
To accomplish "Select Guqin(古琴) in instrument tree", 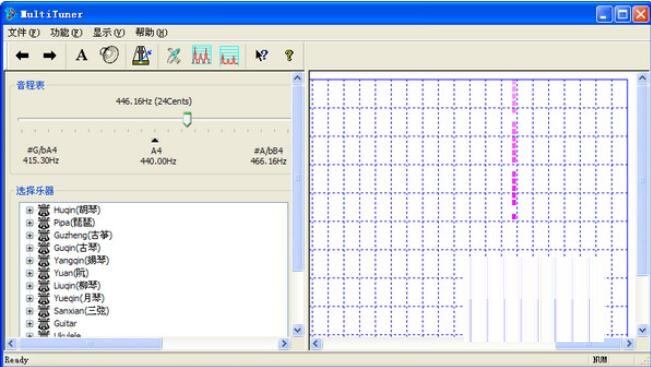I will pyautogui.click(x=77, y=248).
